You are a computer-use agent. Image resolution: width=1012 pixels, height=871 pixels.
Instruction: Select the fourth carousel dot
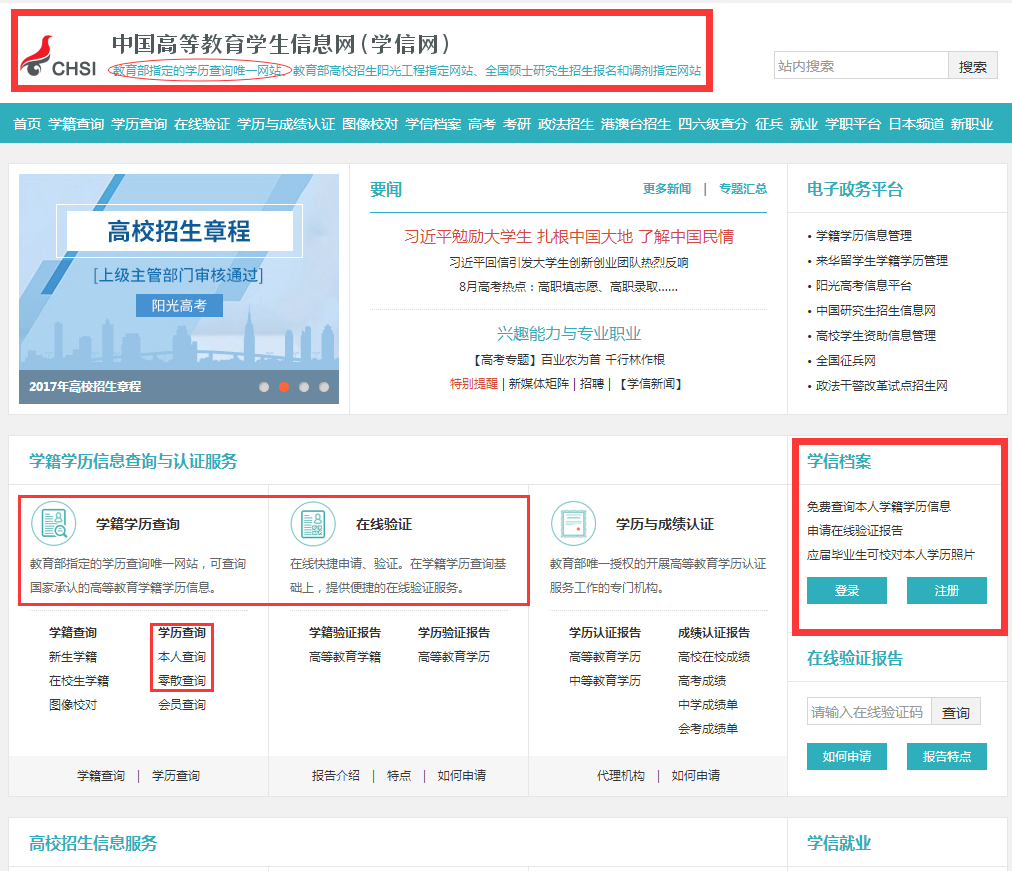click(x=324, y=387)
